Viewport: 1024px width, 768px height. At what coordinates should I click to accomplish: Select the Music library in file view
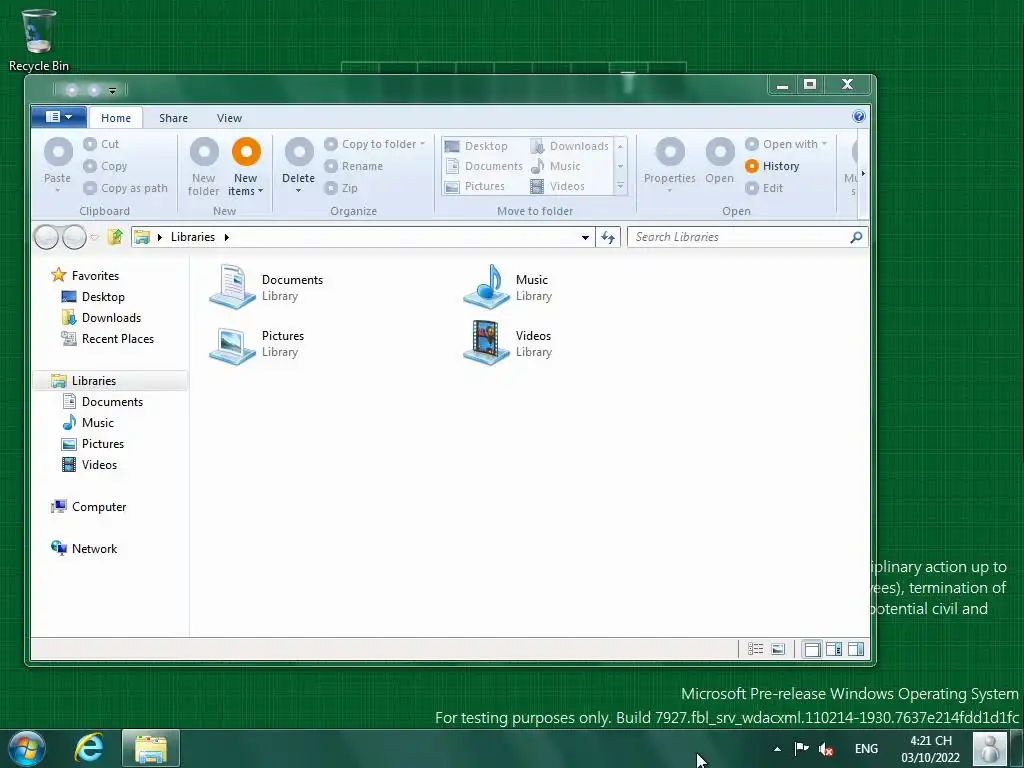[x=507, y=287]
